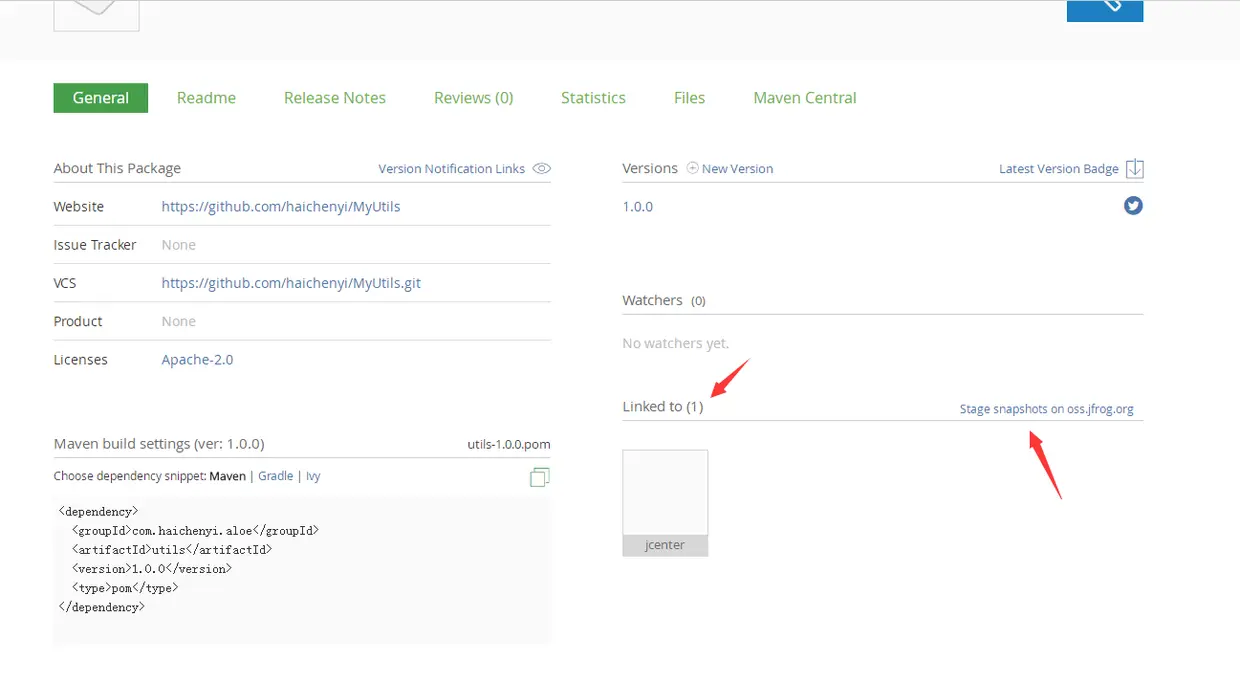Click the groupId line in dependency snippet

tap(195, 531)
